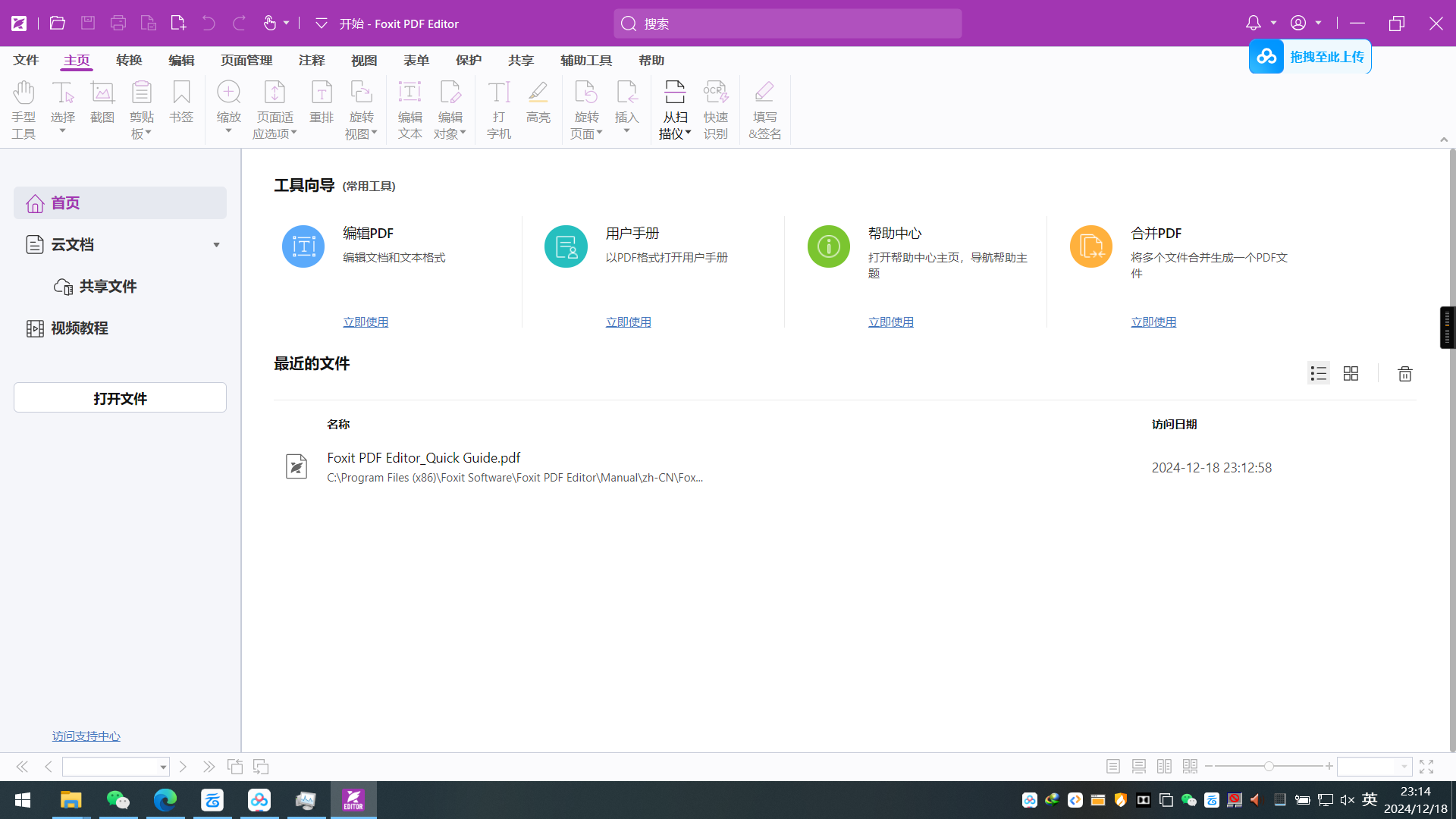
Task: Click 立即使用 link under 合并PDF
Action: 1153,322
